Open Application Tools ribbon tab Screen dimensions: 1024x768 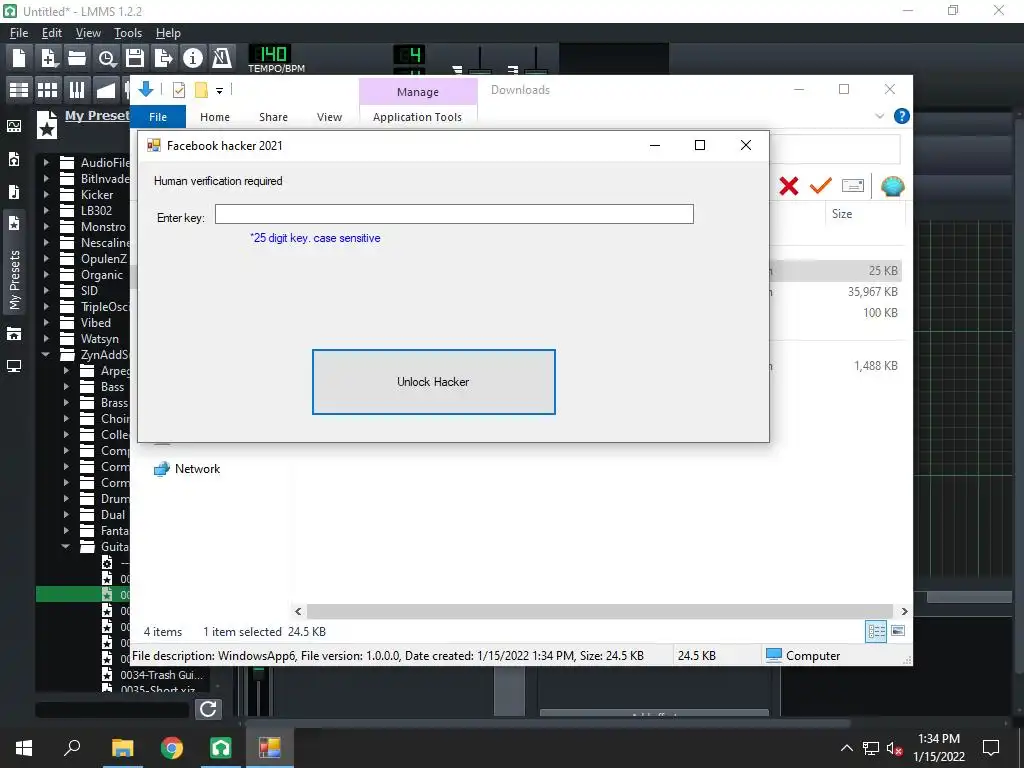[417, 117]
